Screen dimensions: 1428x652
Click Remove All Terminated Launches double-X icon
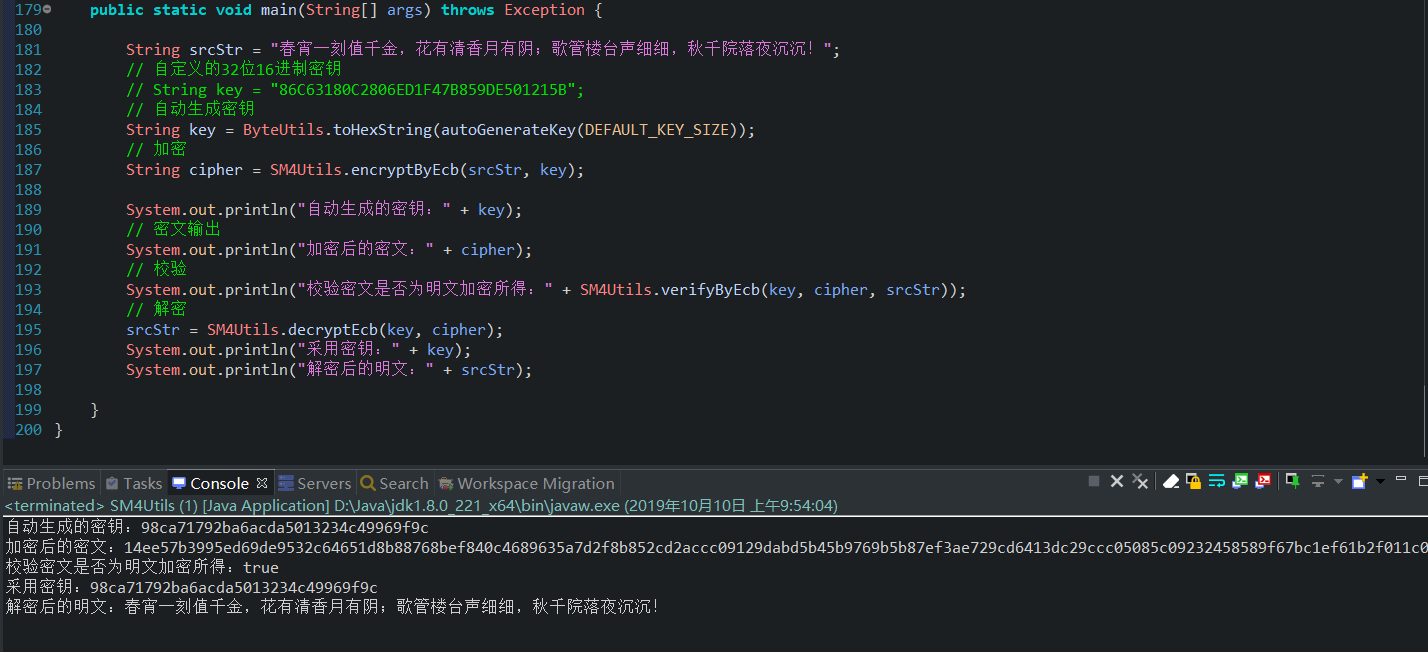click(1140, 481)
